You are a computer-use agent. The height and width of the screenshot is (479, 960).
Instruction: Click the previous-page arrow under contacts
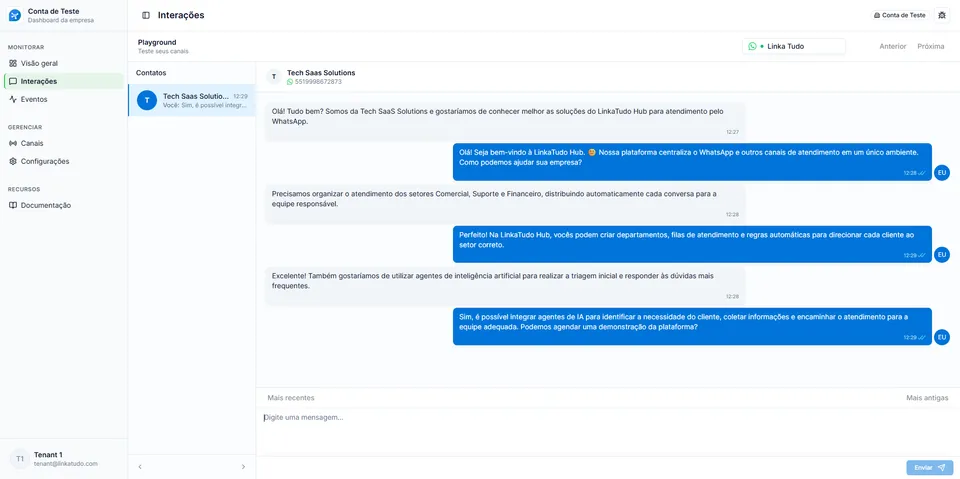140,467
